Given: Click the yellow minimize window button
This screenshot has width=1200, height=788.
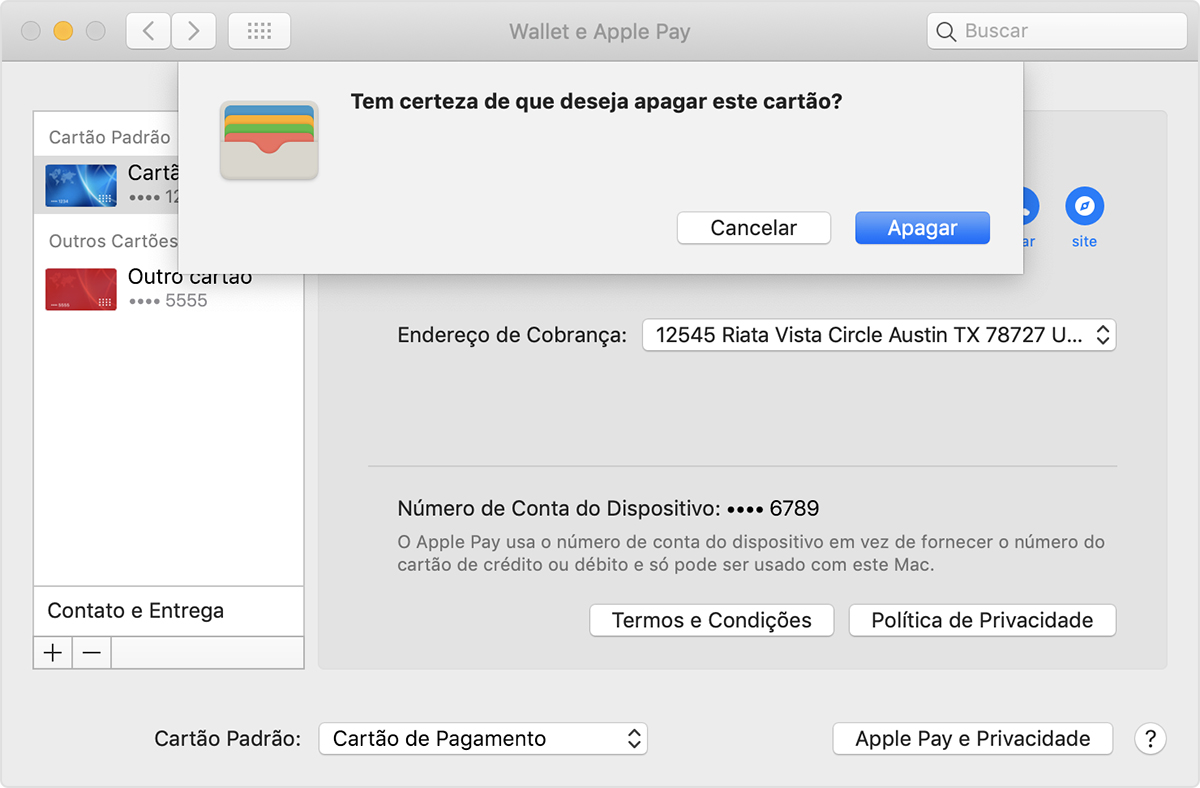Looking at the screenshot, I should tap(63, 31).
